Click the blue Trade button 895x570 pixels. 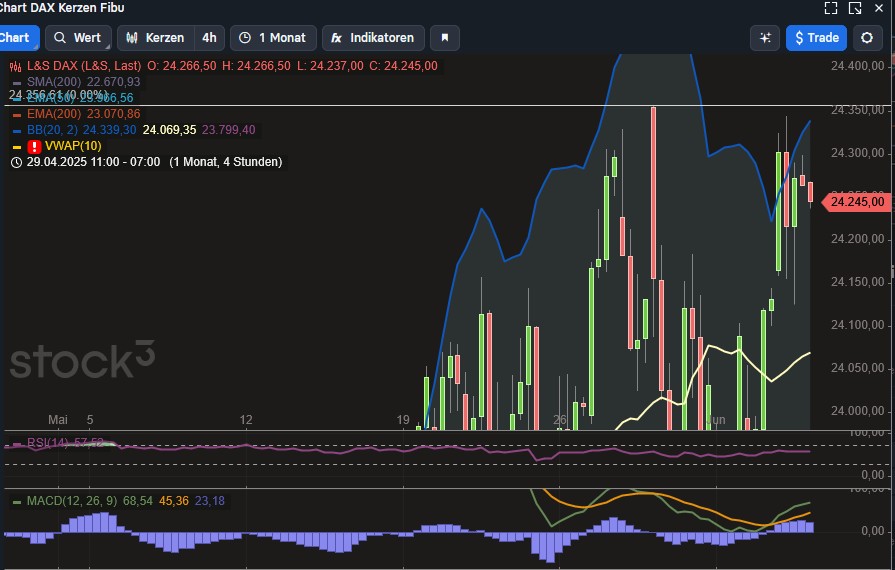[x=816, y=38]
